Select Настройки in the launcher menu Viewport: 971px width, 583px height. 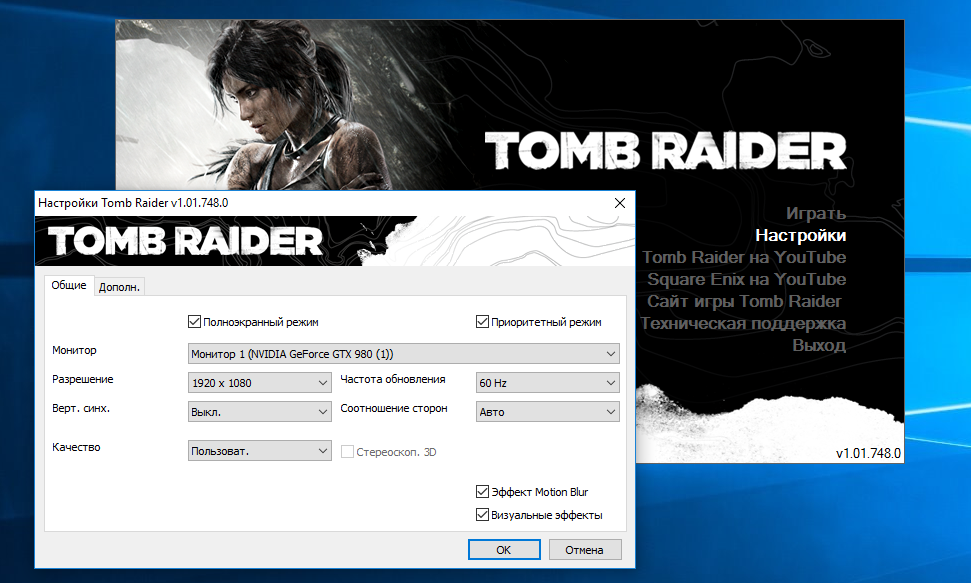pyautogui.click(x=800, y=235)
